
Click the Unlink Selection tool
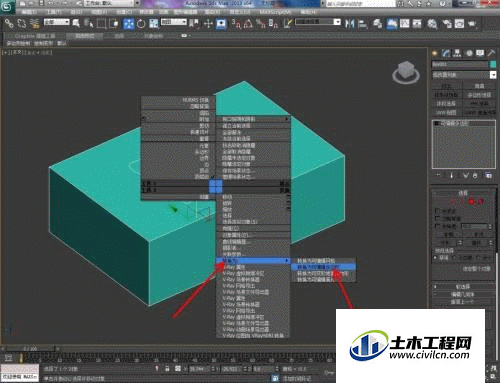(x=22, y=23)
